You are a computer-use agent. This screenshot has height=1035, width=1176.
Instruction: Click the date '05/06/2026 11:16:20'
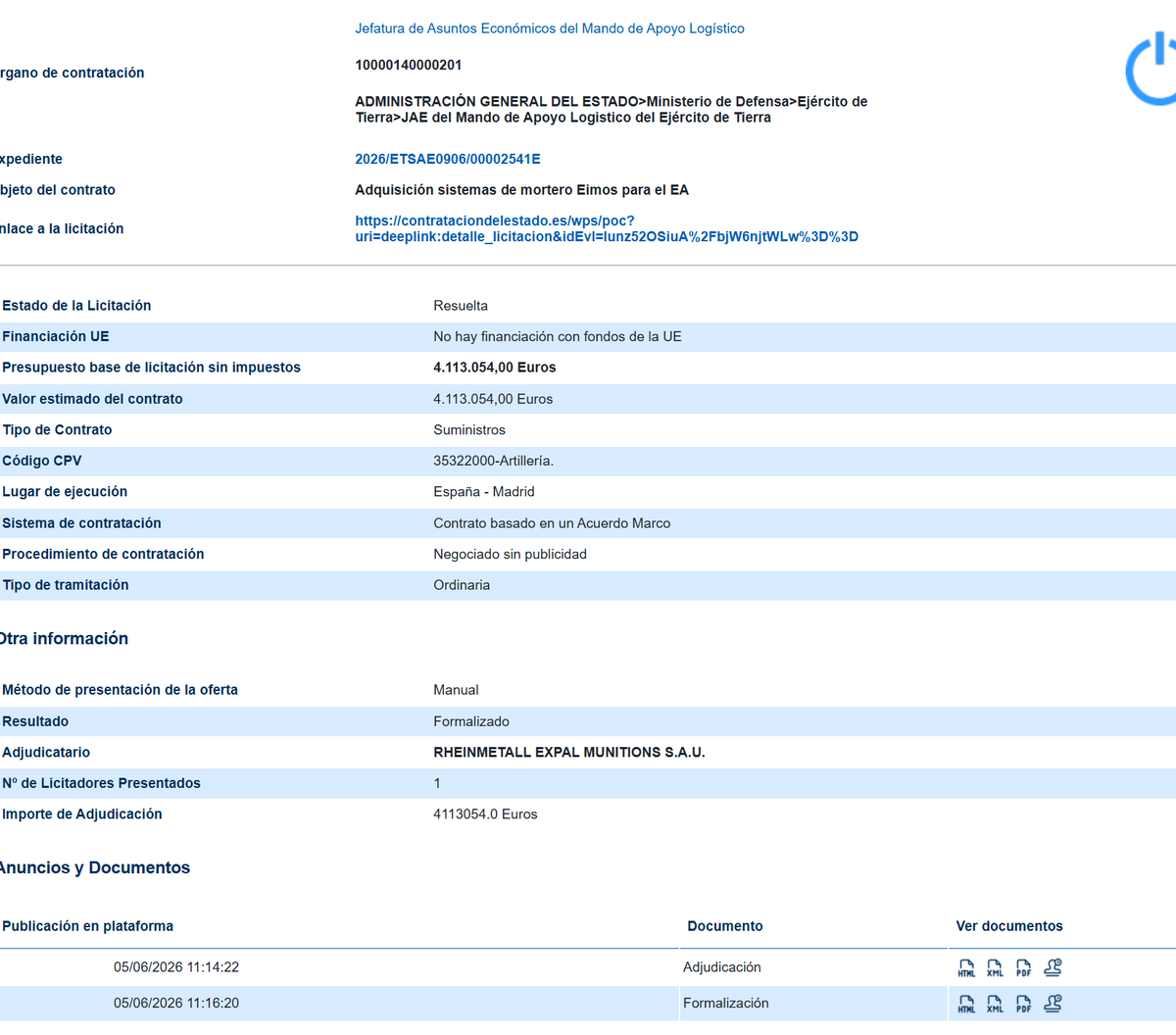(176, 1004)
